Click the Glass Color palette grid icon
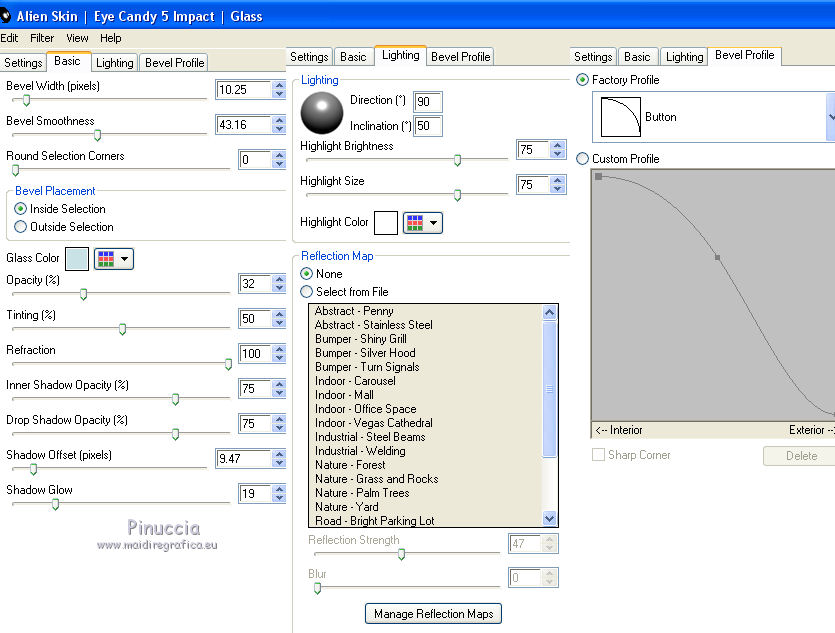Image resolution: width=835 pixels, height=633 pixels. (106, 259)
